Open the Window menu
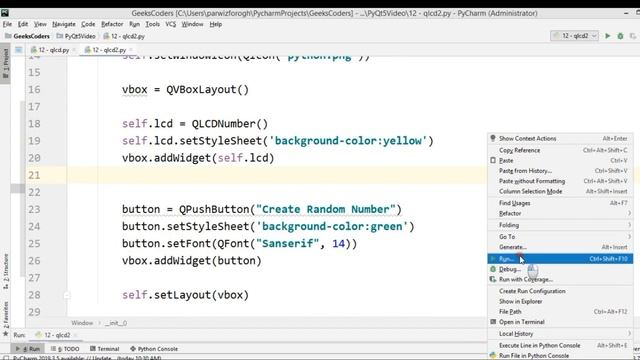Image resolution: width=640 pixels, height=360 pixels. (x=192, y=24)
